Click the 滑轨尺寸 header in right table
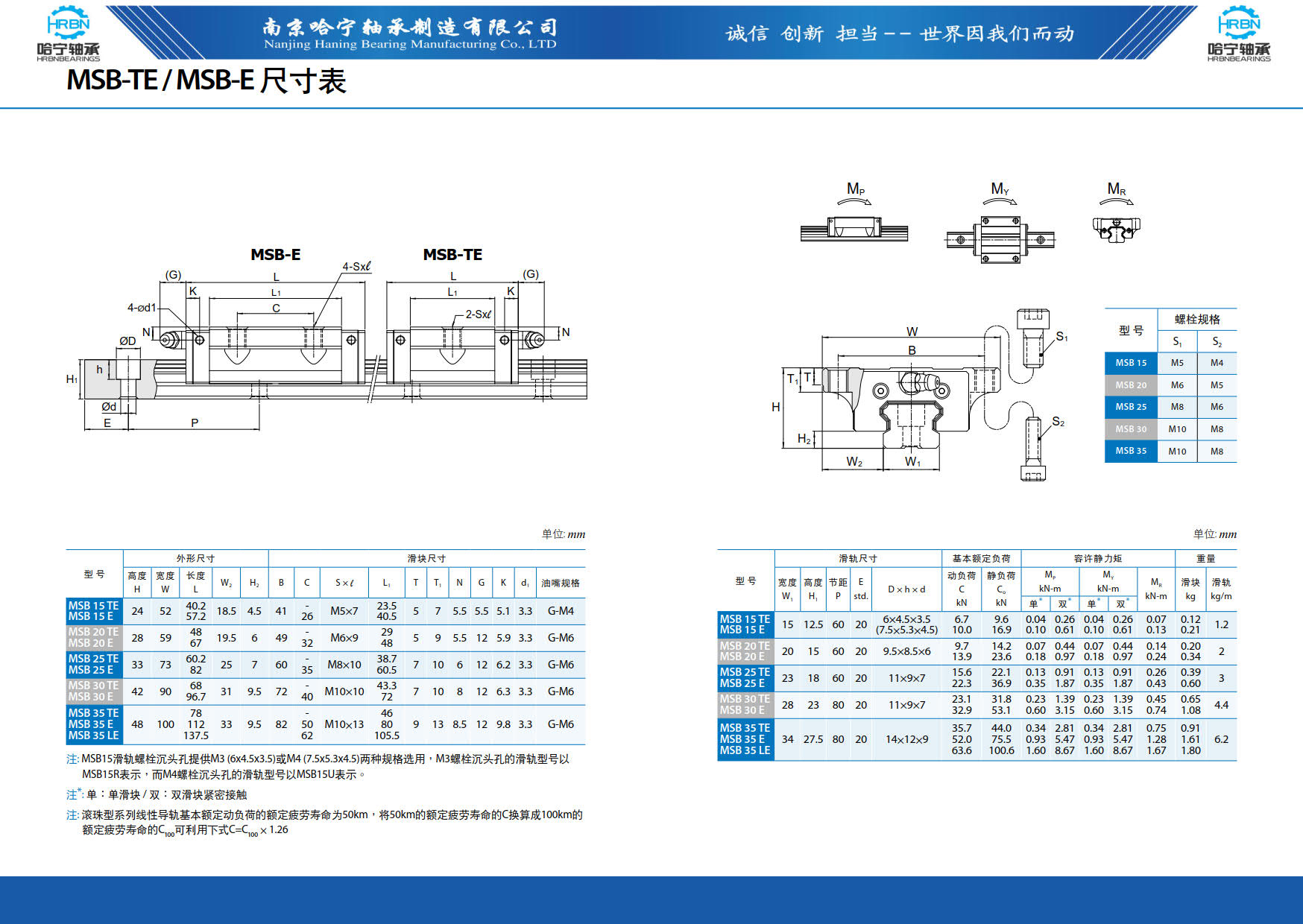 tap(858, 558)
